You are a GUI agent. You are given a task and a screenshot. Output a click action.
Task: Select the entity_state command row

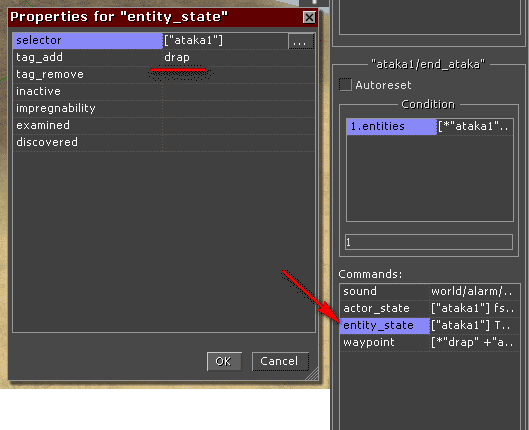coord(429,325)
